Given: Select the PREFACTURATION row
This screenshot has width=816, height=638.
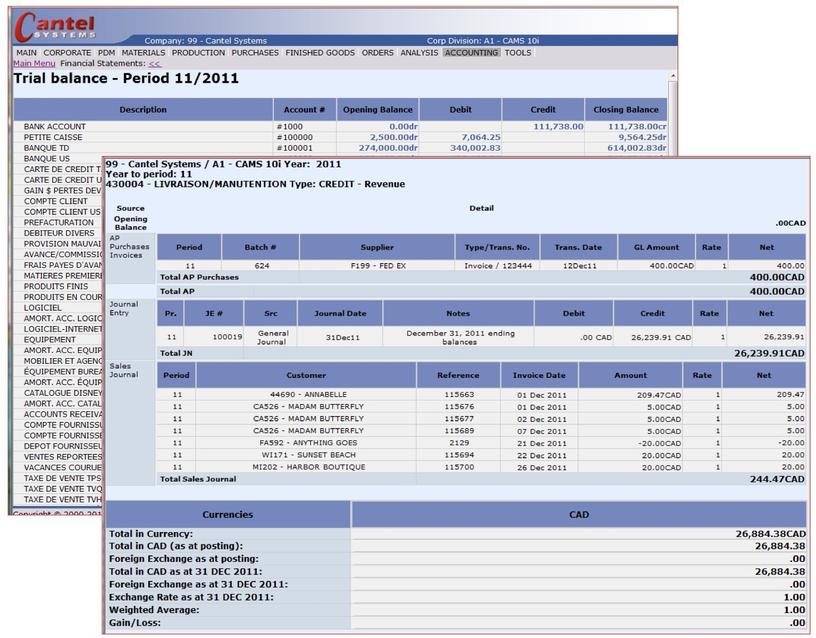Looking at the screenshot, I should tap(58, 223).
